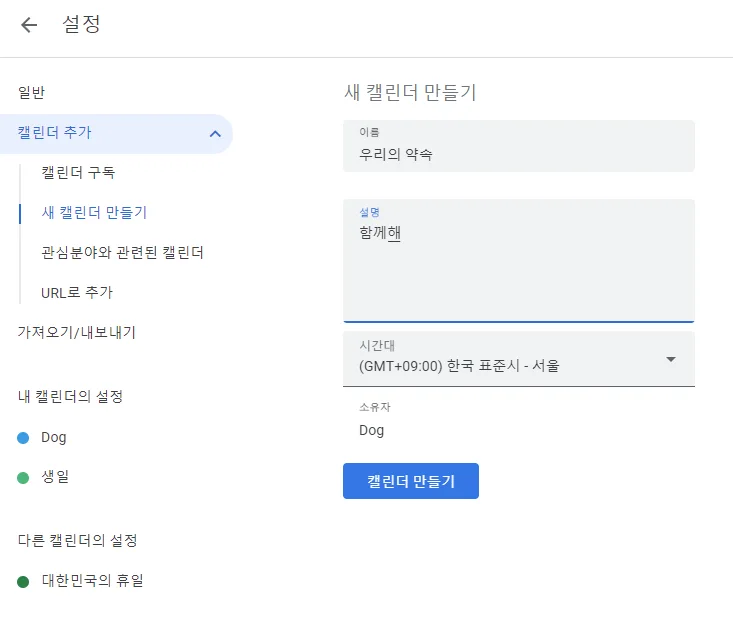Click the 소유자 label
This screenshot has width=733, height=623.
tap(374, 407)
